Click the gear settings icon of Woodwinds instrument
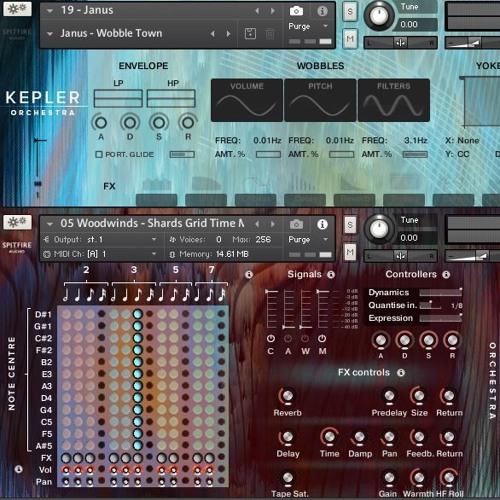Screen dimensions: 500x500 [x=17, y=222]
